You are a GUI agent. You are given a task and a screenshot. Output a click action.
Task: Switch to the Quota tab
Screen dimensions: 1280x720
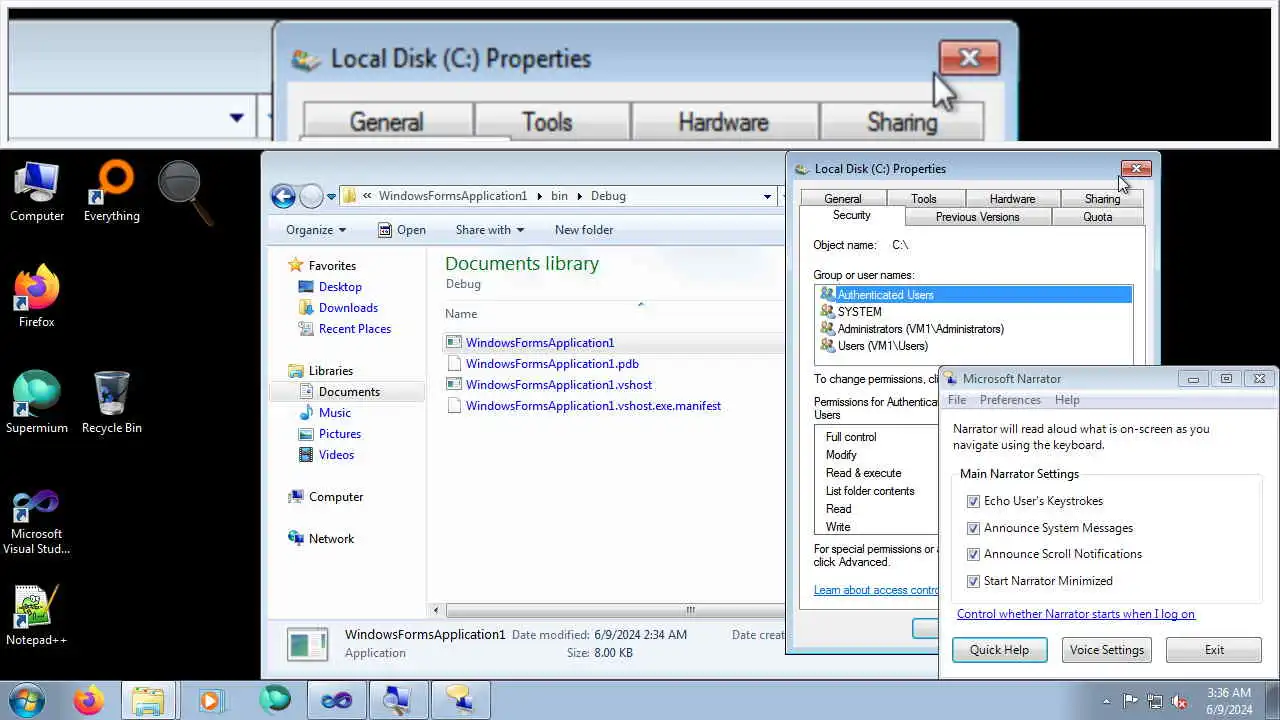1097,217
